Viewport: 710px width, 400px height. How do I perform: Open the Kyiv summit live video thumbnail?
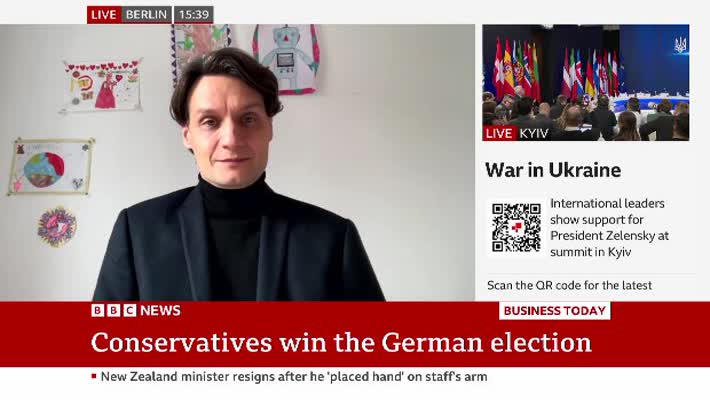(585, 82)
